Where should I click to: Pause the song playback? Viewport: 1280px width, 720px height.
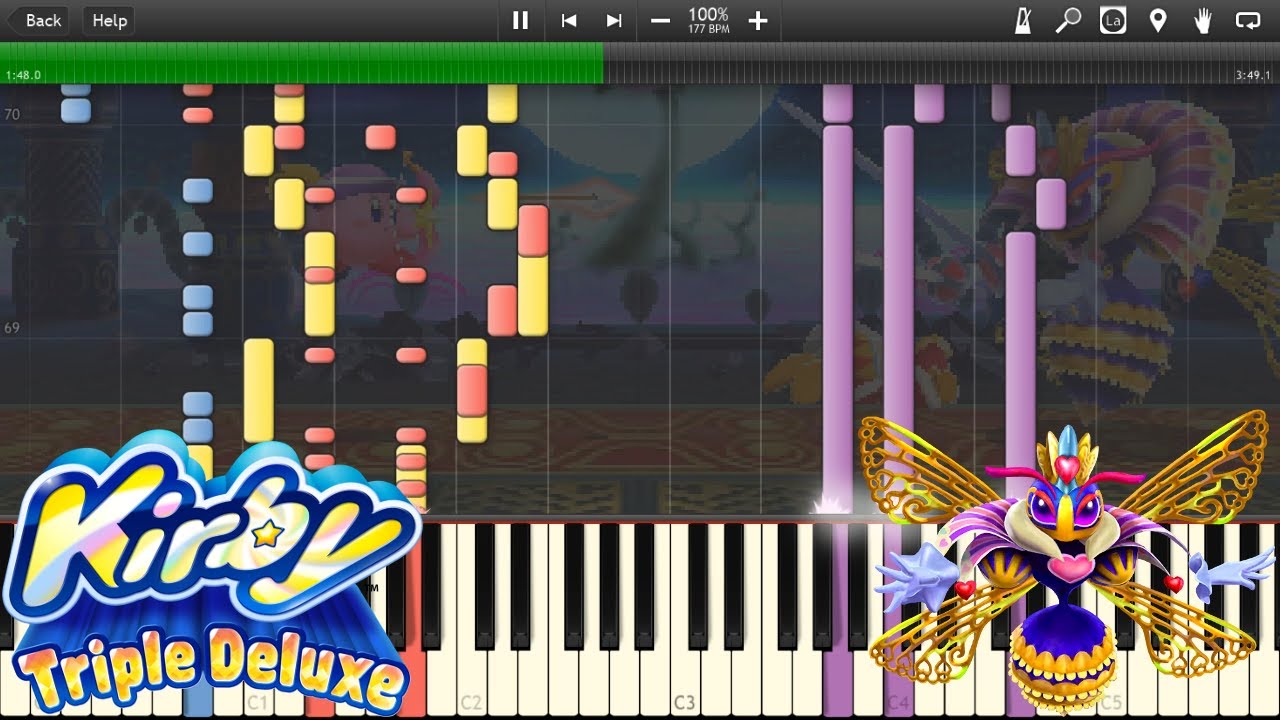coord(520,20)
